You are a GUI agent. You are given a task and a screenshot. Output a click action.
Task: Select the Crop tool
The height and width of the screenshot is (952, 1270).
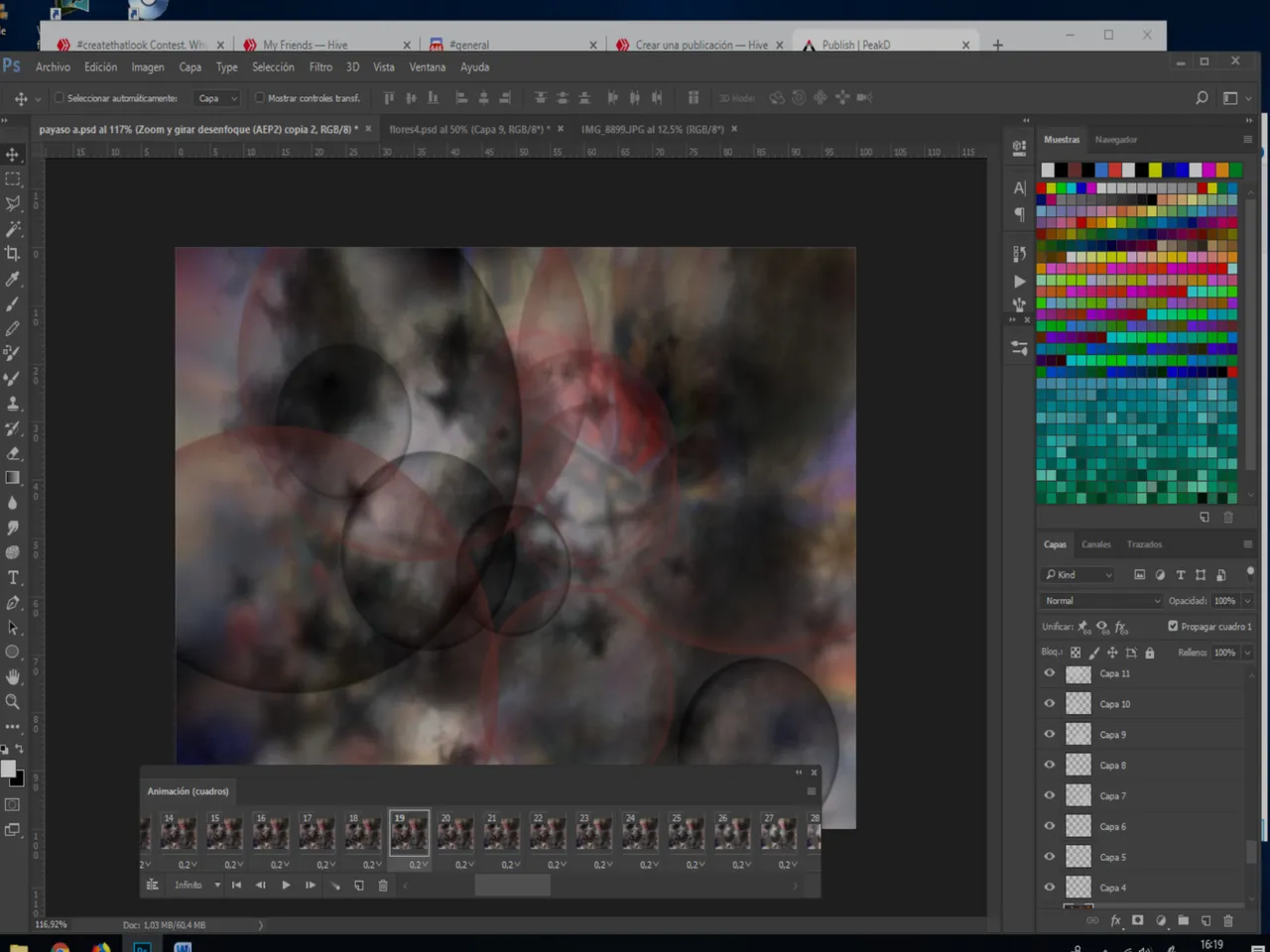pos(13,254)
